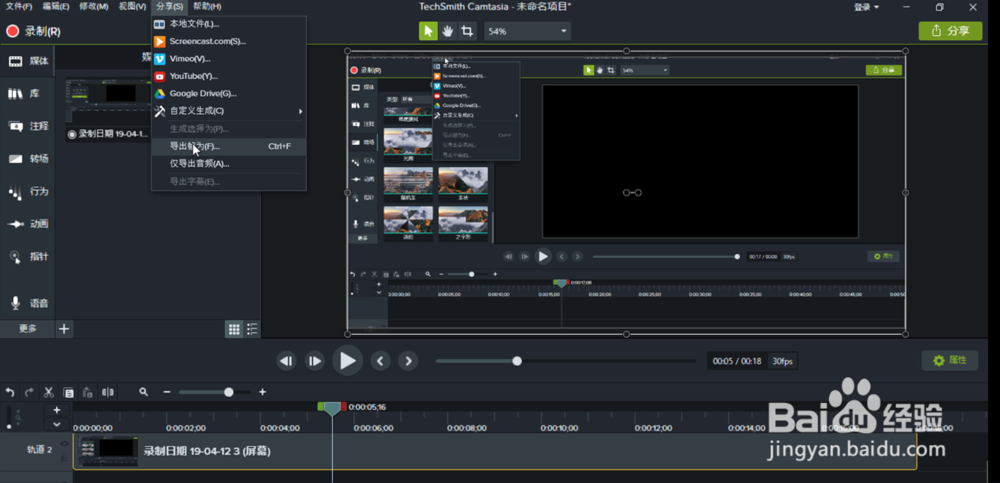This screenshot has height=483, width=1000.
Task: Click the timeline zoom magnifier icon
Action: tap(143, 392)
